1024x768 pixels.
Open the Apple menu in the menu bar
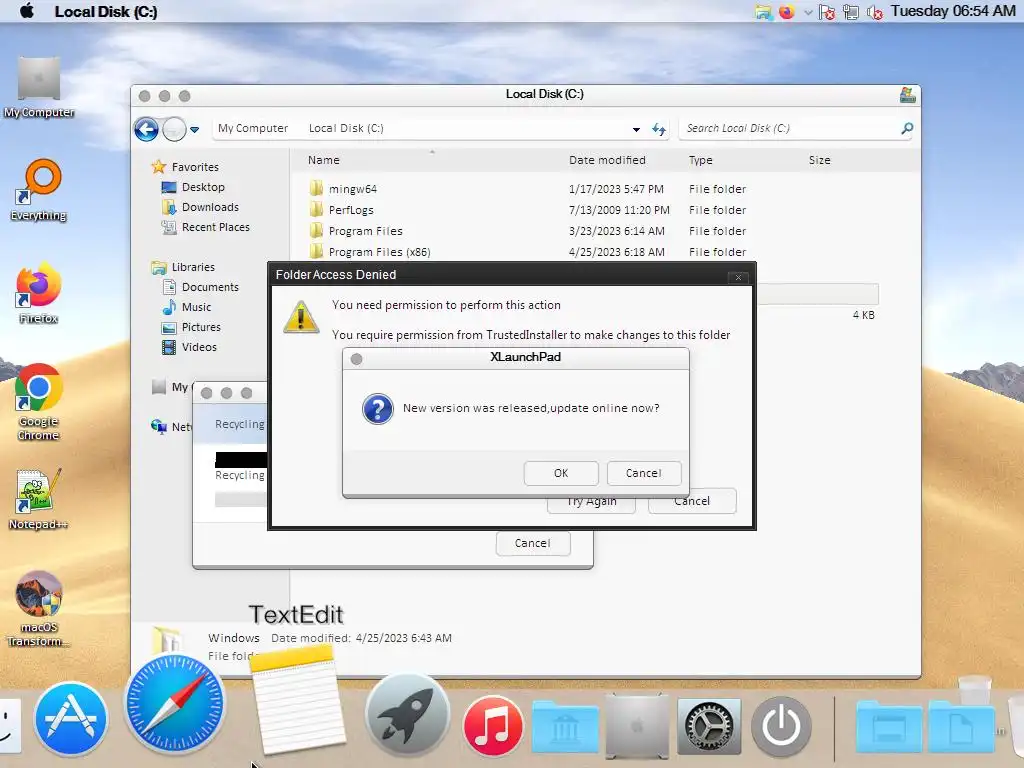[x=27, y=11]
